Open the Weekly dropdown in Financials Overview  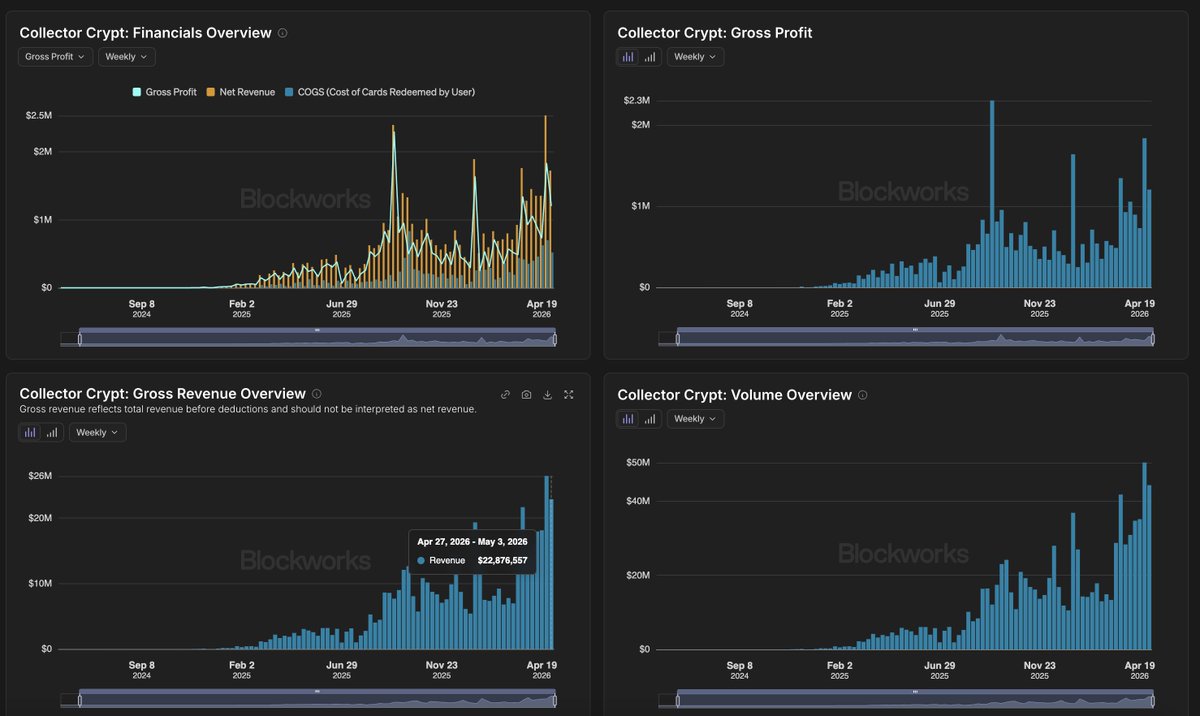(126, 57)
